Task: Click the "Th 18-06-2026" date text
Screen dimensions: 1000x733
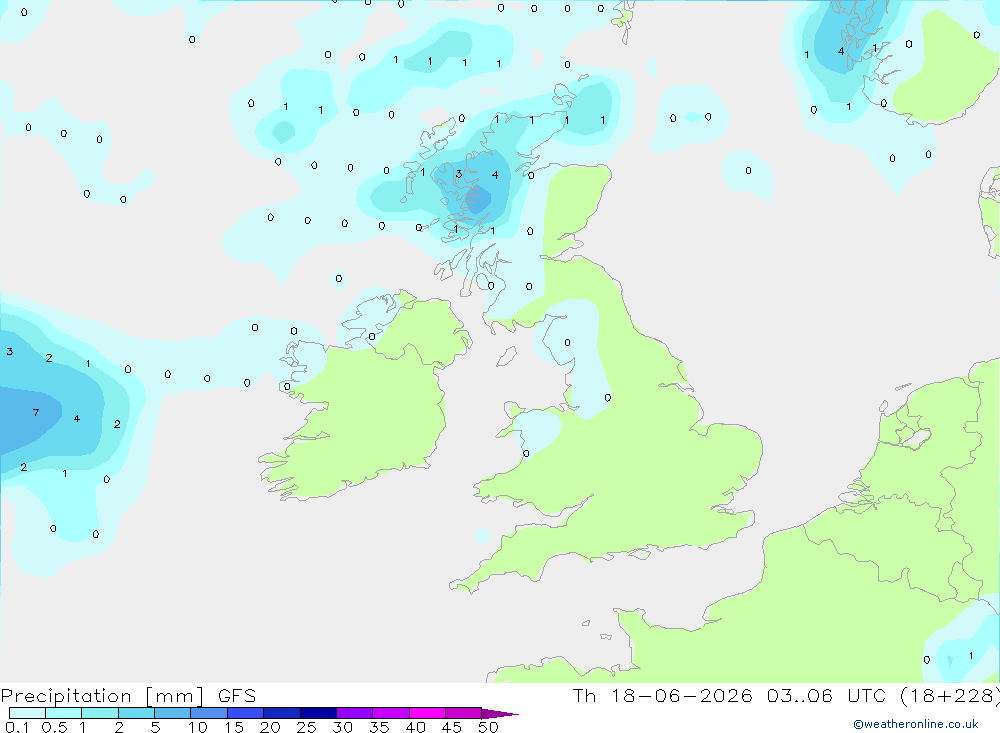Action: 662,695
